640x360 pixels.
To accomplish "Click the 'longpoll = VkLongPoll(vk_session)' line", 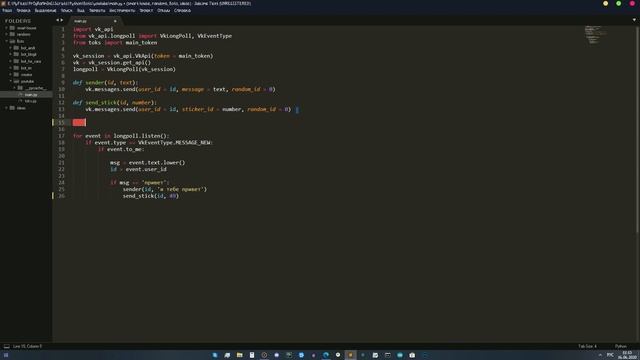I will tap(124, 69).
